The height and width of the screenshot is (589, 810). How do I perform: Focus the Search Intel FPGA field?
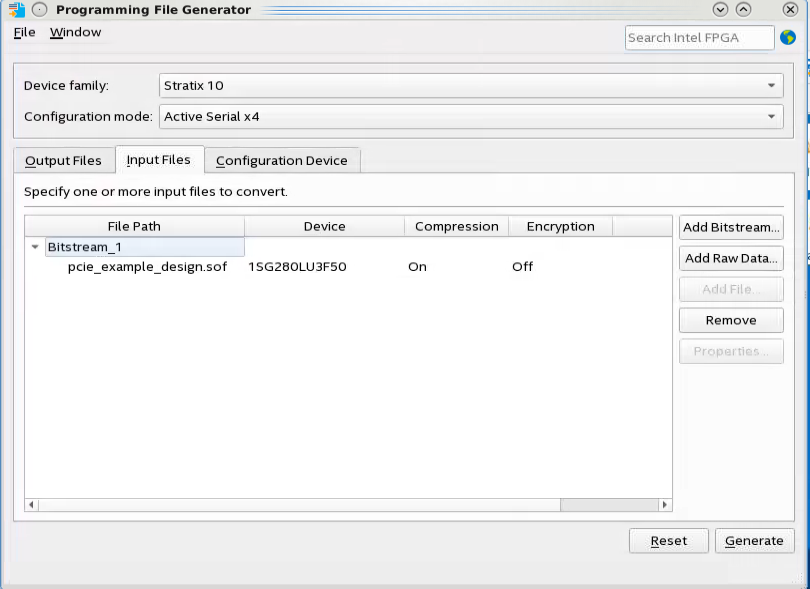699,38
